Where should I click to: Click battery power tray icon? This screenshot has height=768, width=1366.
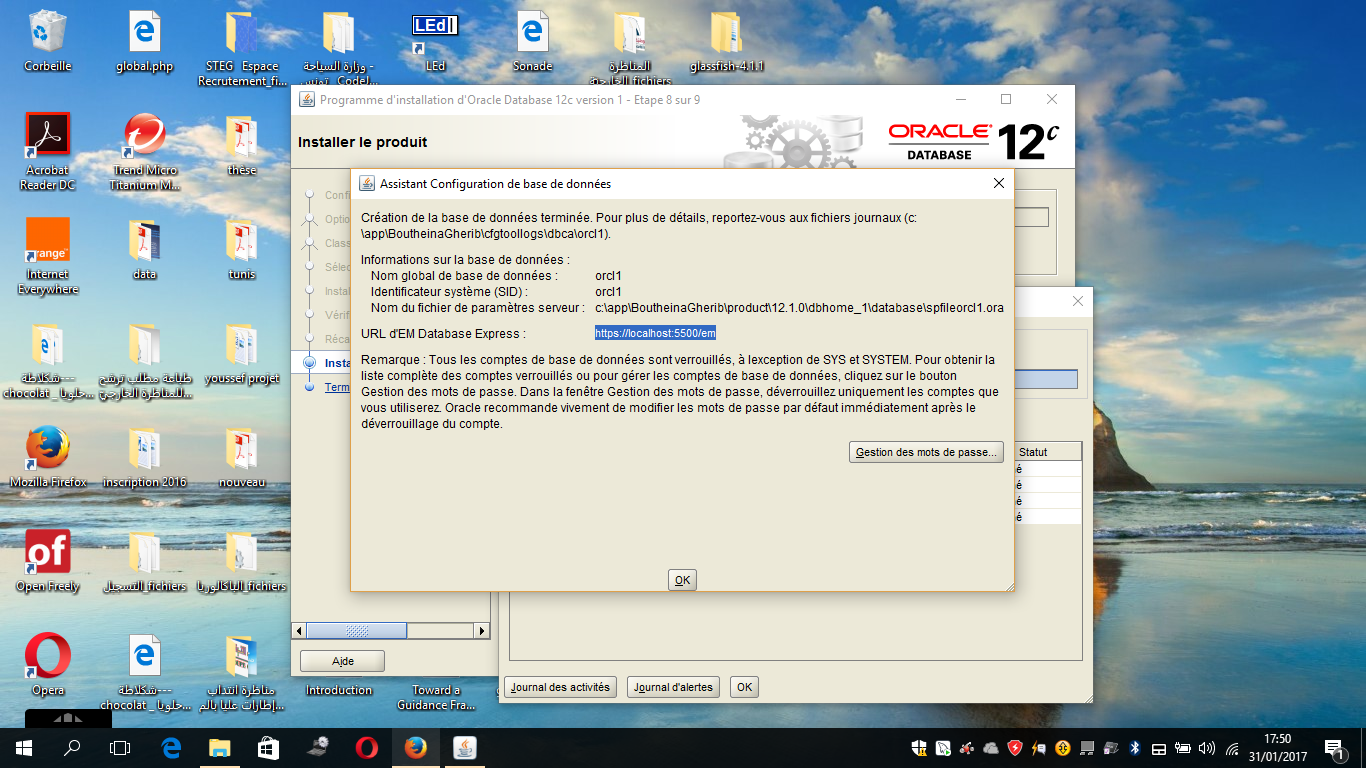(x=1183, y=748)
